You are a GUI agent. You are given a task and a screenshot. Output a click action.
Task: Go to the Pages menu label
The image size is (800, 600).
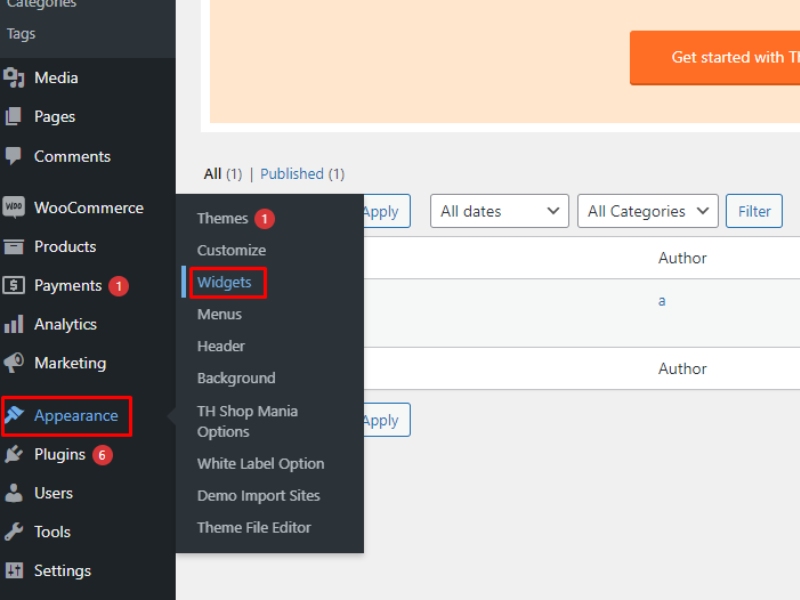pos(55,117)
